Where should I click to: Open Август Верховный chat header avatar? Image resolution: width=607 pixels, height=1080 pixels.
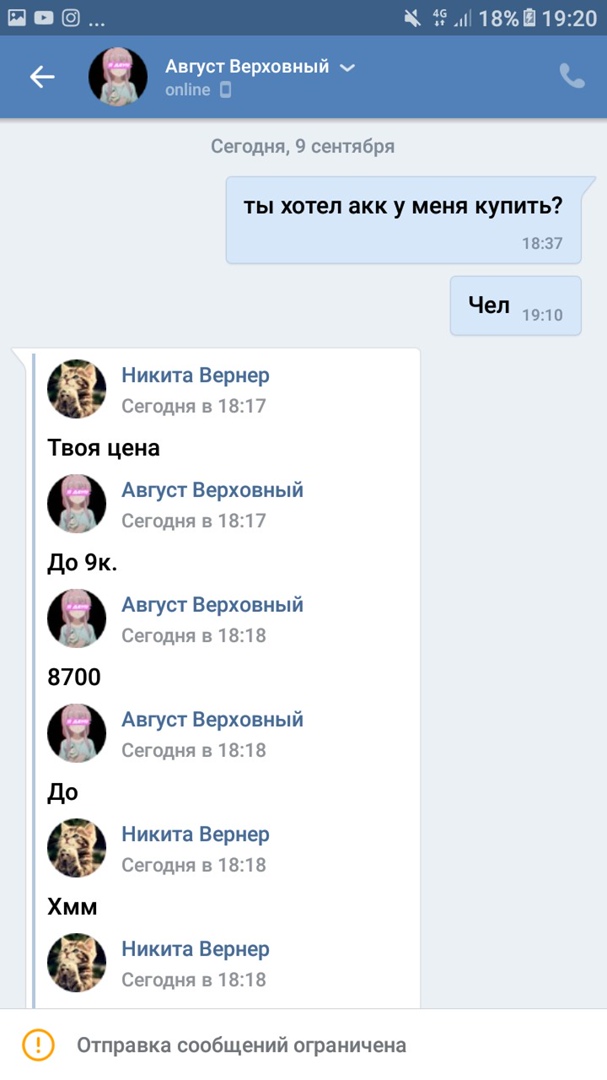[119, 77]
